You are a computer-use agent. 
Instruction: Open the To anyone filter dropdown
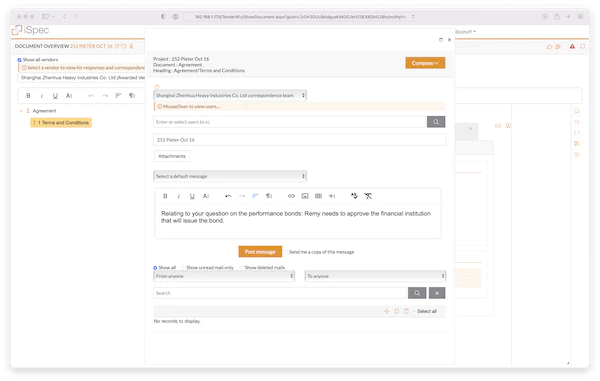[375, 276]
